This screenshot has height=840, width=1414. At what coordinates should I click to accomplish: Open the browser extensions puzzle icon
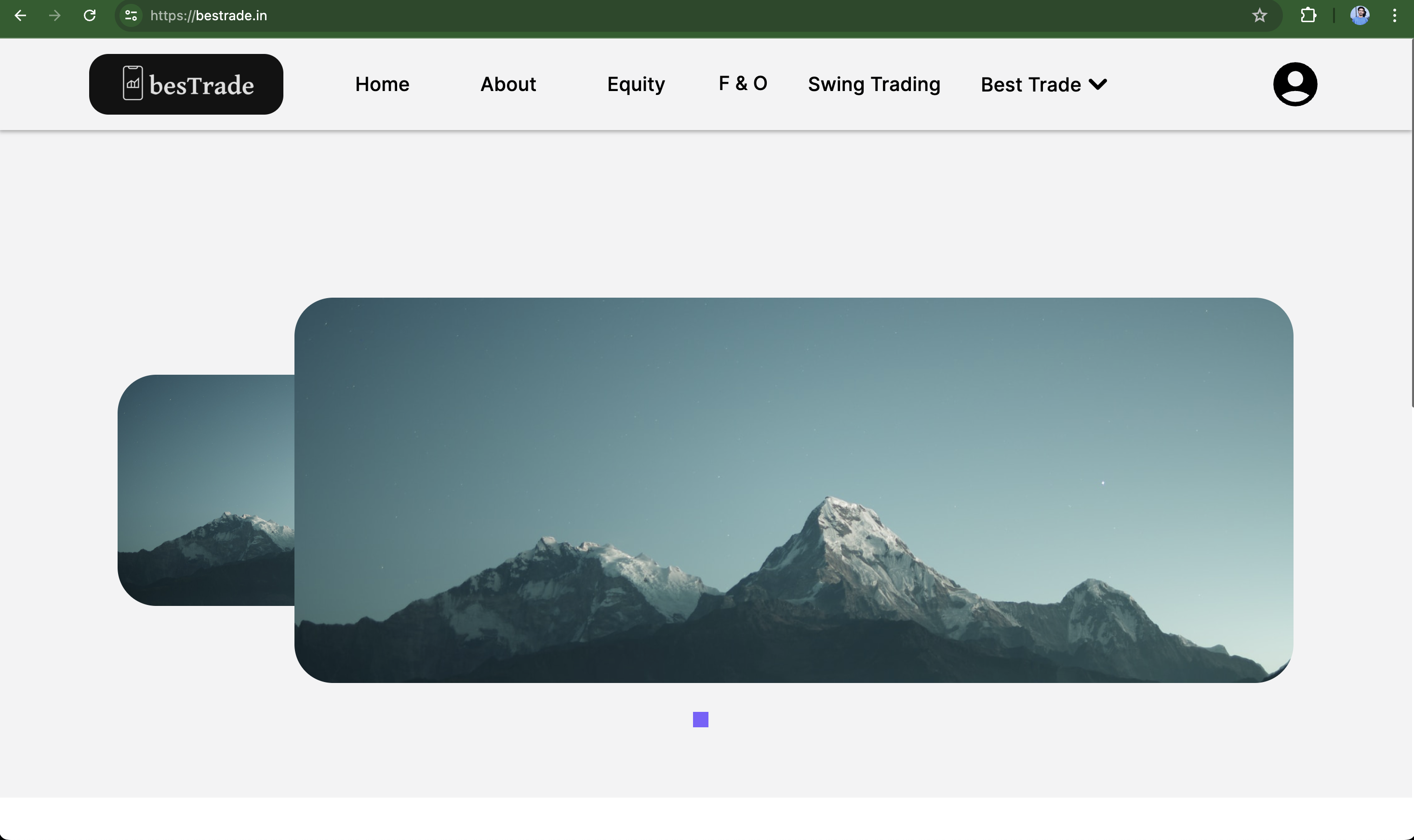click(x=1308, y=15)
